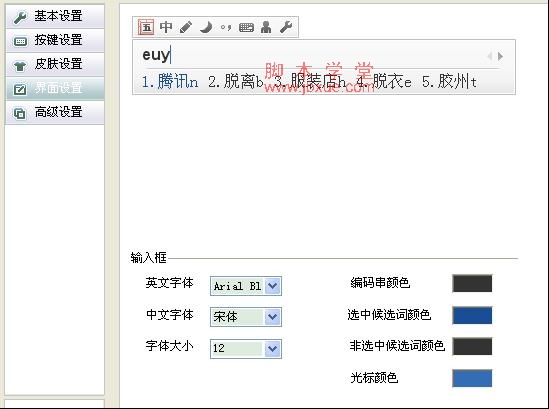The width and height of the screenshot is (549, 409).
Task: Open the wrench settings icon in toolbar
Action: 286,27
